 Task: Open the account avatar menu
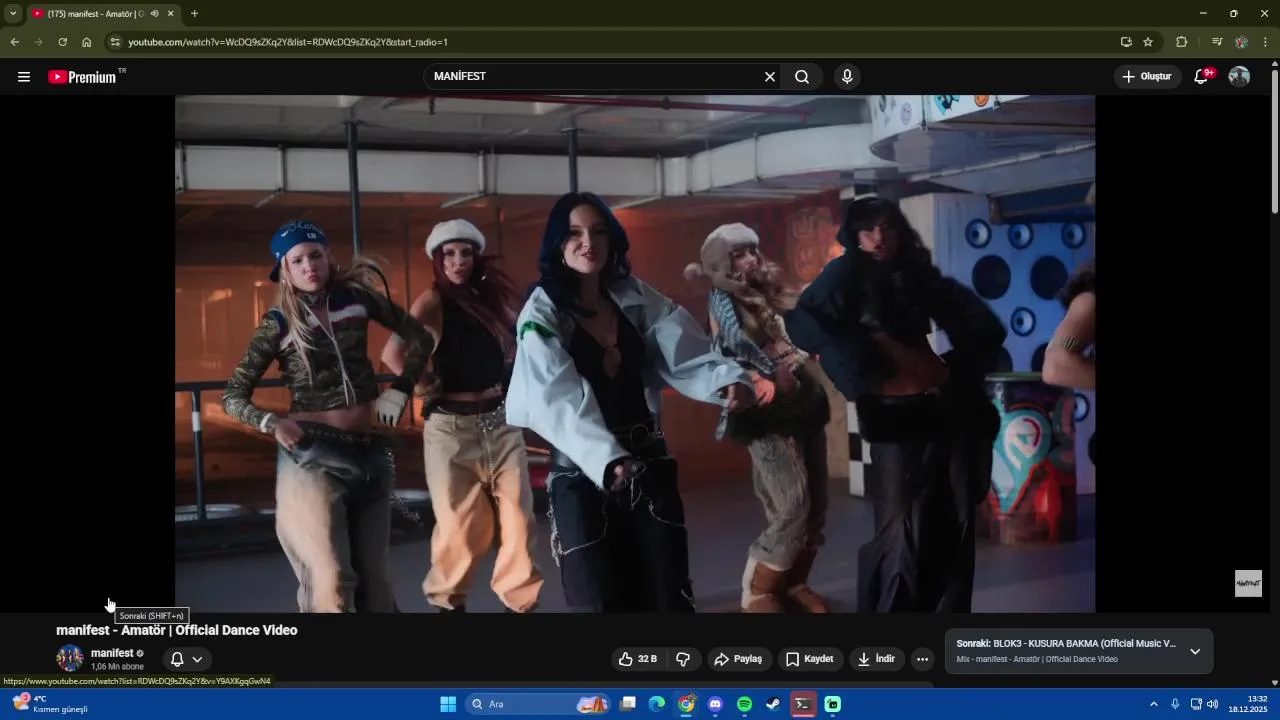point(1239,77)
